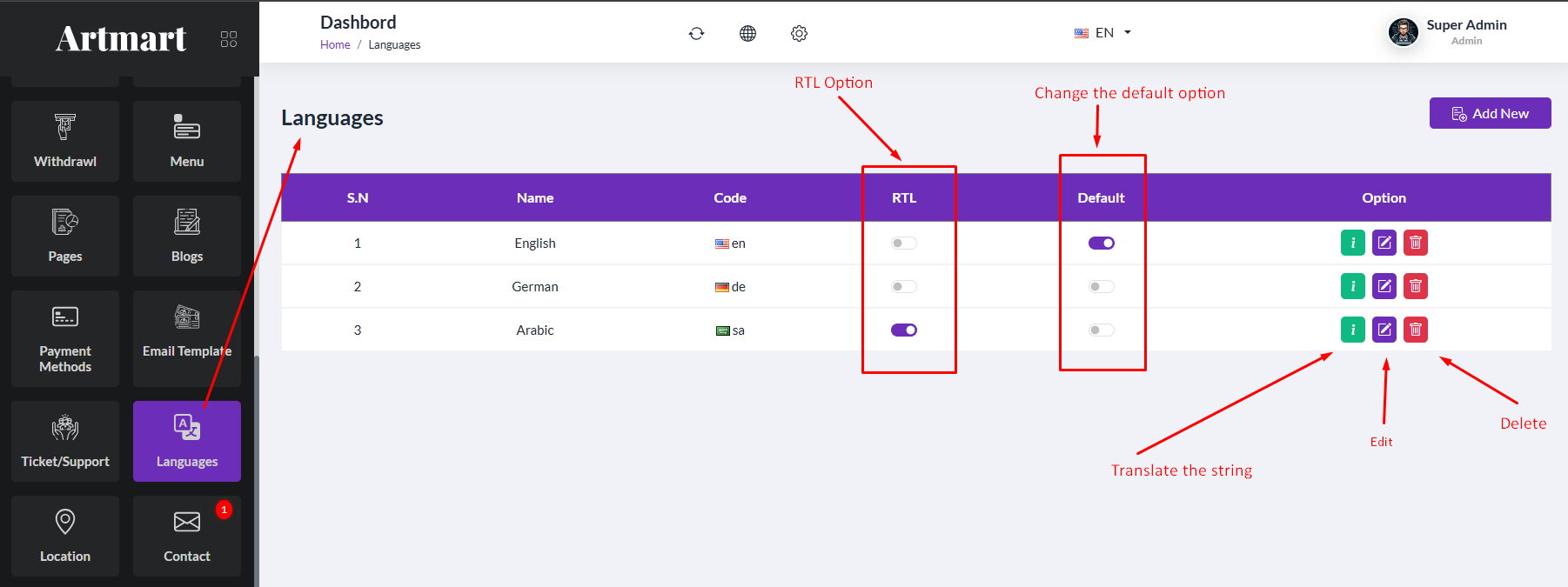Set German as the default language
The height and width of the screenshot is (587, 1568).
(1102, 287)
